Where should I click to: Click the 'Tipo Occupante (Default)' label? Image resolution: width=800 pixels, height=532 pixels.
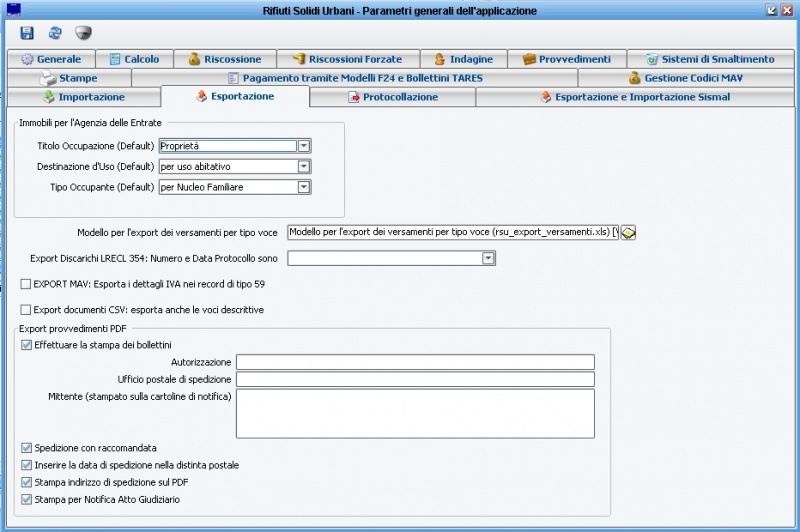(x=102, y=187)
